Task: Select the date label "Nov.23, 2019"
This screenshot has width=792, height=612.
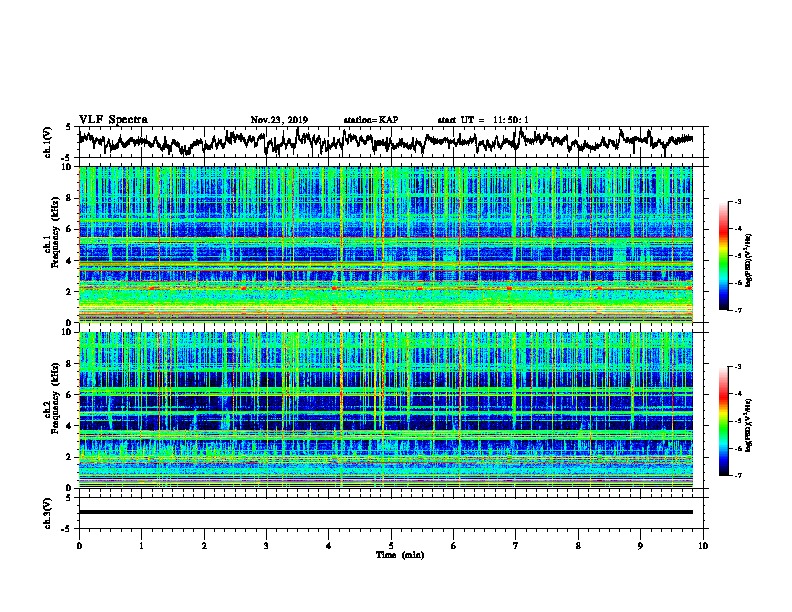Action: click(x=279, y=120)
